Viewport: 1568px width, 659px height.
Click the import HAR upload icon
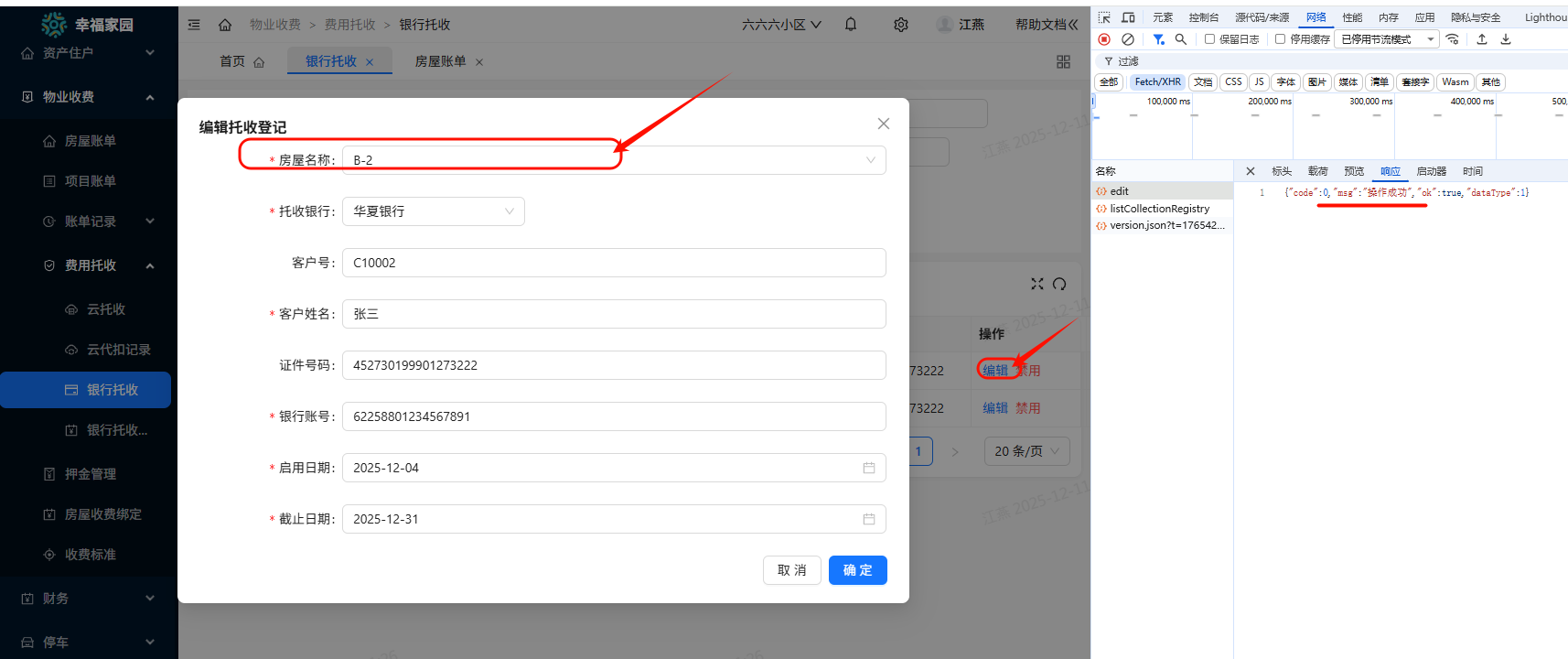tap(1482, 39)
